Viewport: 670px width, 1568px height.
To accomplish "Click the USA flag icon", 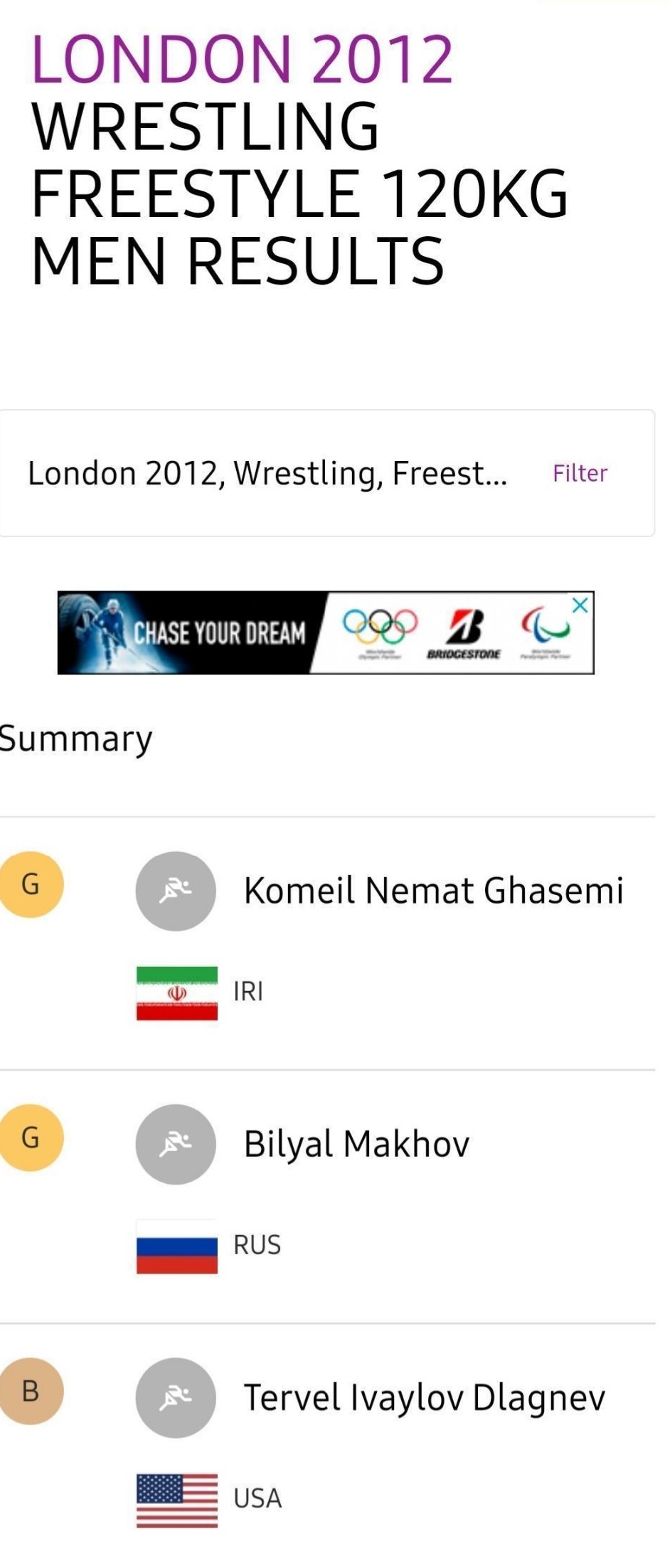I will pos(177,1500).
